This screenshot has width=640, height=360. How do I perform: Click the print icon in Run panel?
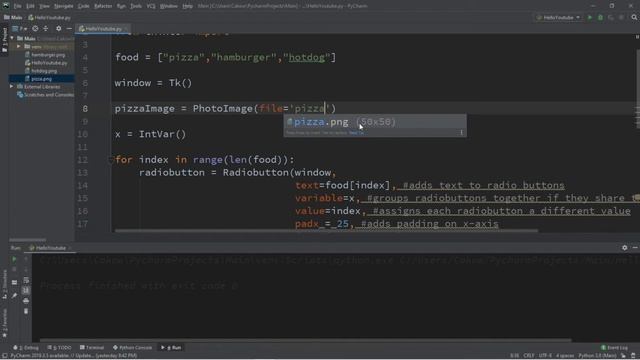pyautogui.click(x=26, y=301)
